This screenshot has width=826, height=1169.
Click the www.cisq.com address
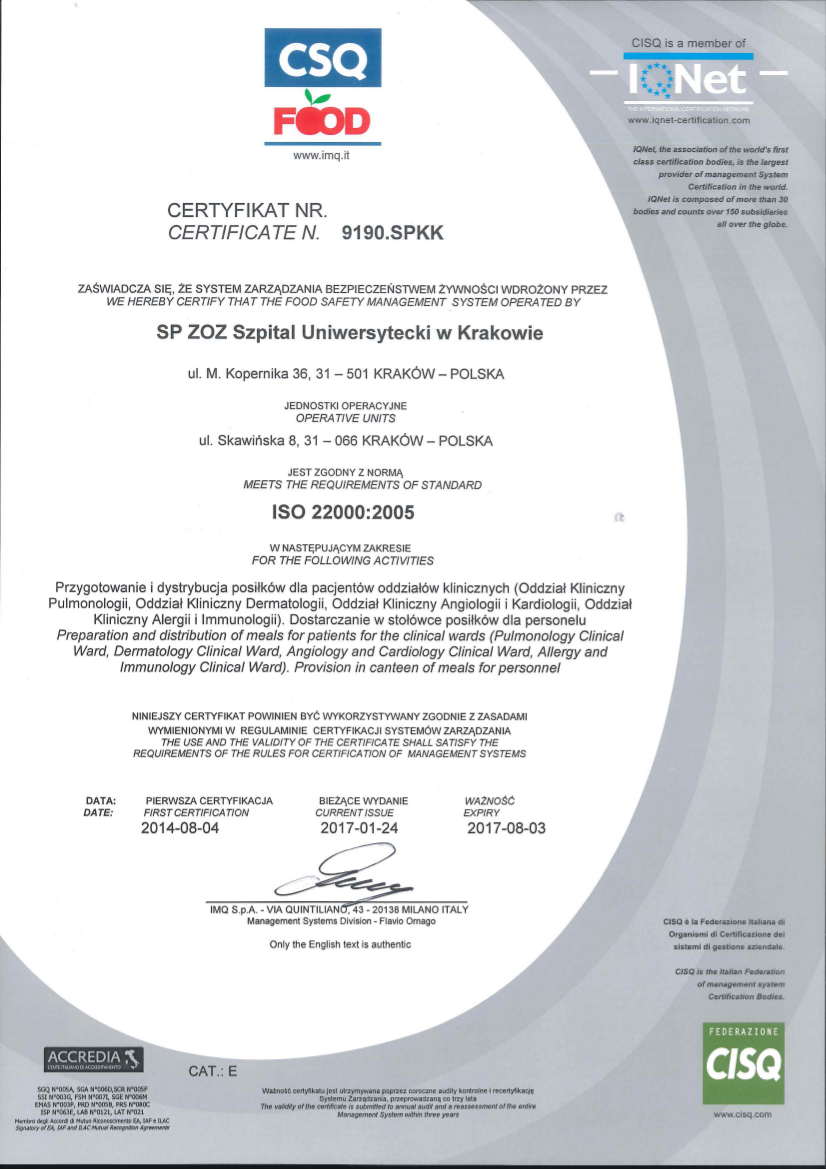(742, 1115)
